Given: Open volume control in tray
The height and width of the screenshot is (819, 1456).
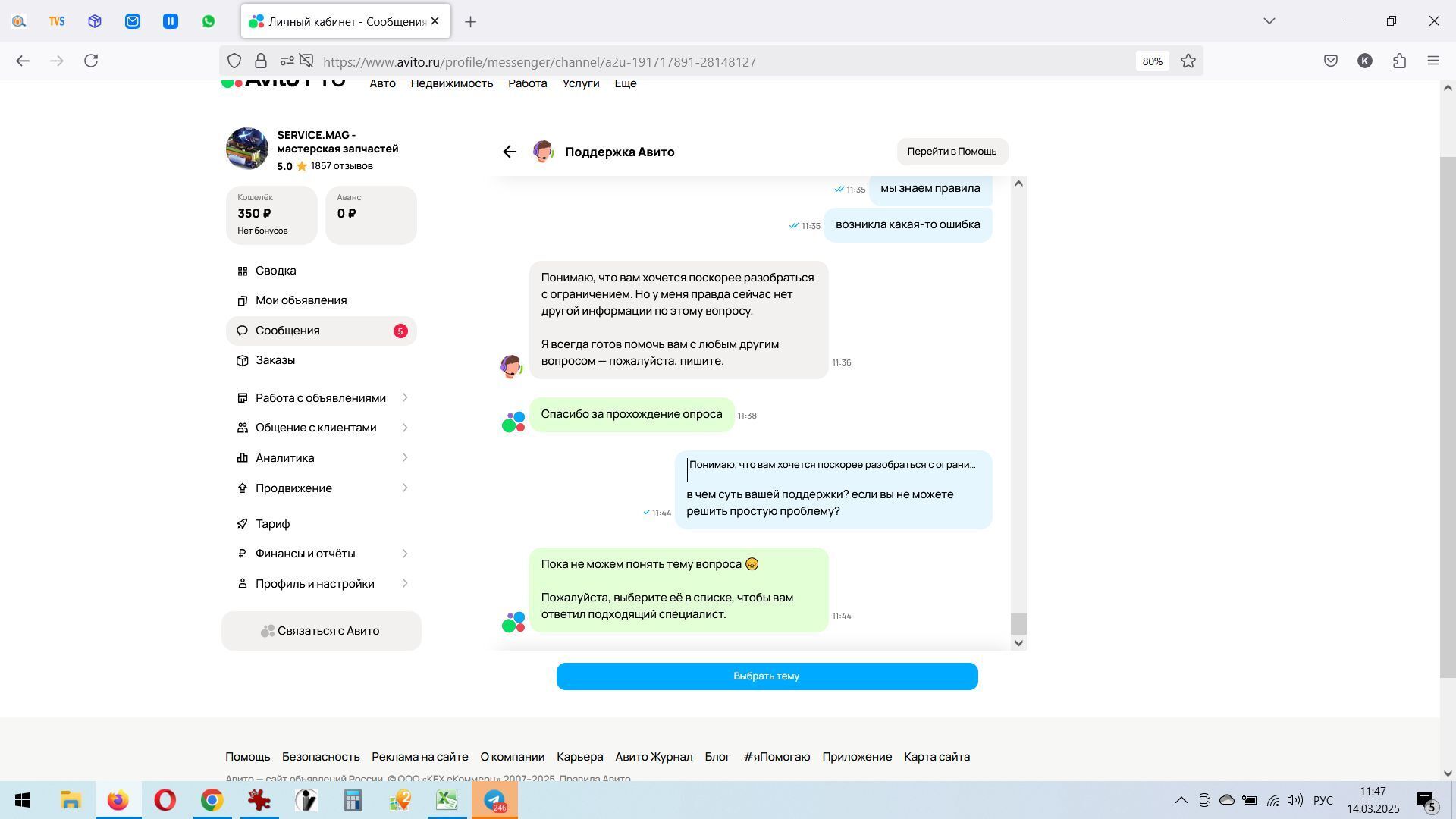Looking at the screenshot, I should click(x=1295, y=801).
